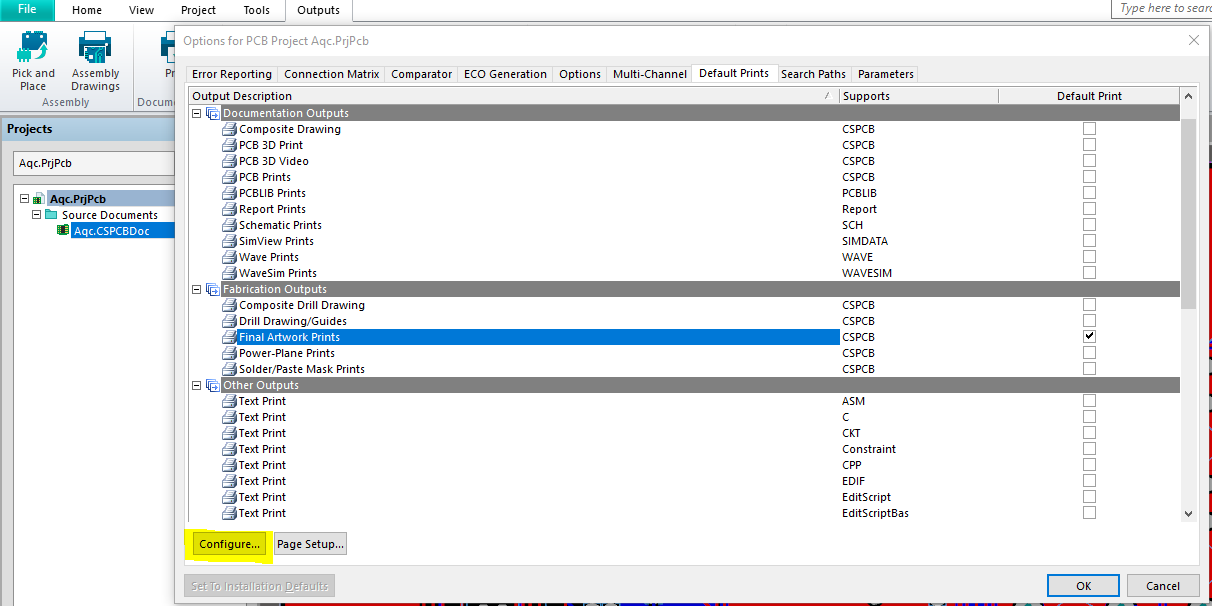Open the Search Paths tab
1212x606 pixels.
(x=813, y=74)
